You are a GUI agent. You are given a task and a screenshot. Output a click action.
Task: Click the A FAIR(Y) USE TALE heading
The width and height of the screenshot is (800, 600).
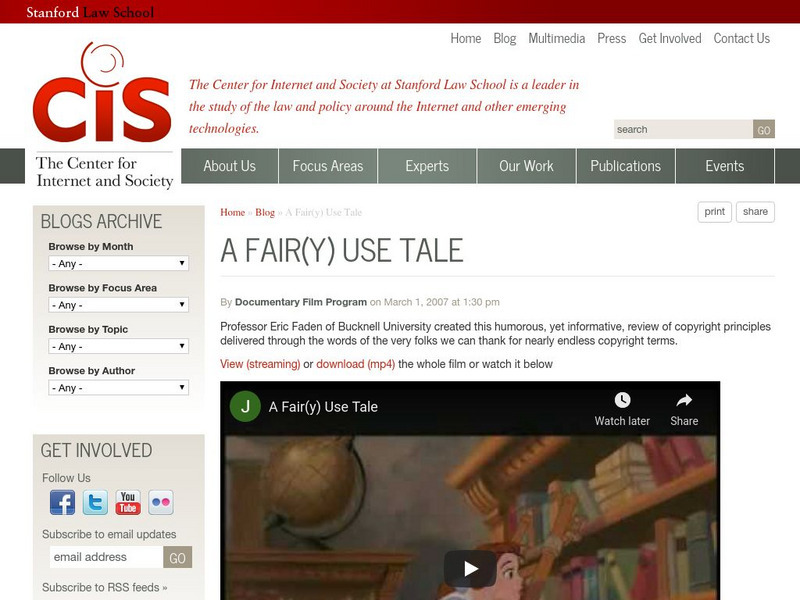(342, 251)
